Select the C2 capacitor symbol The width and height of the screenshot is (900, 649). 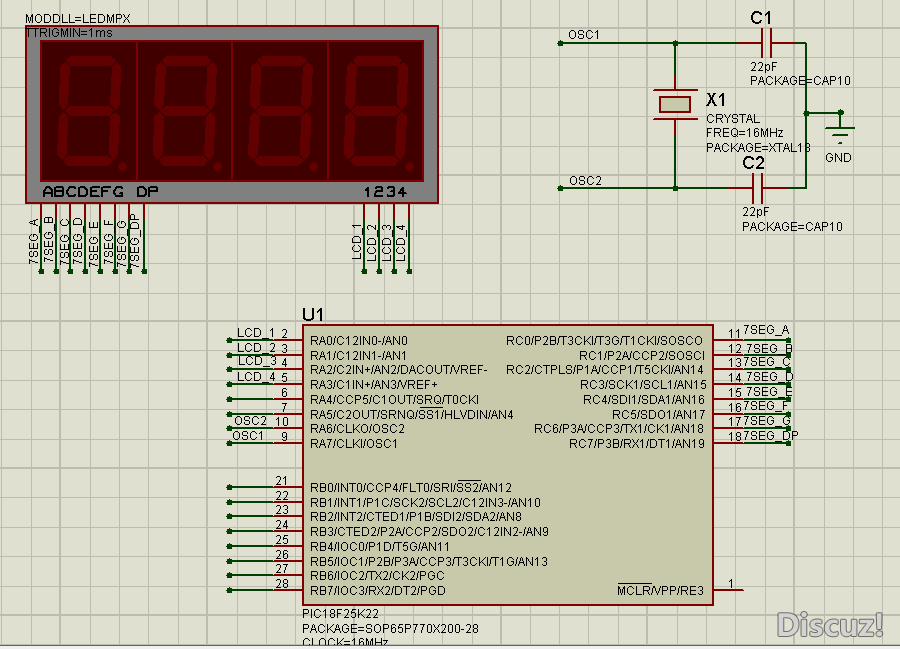coord(758,188)
